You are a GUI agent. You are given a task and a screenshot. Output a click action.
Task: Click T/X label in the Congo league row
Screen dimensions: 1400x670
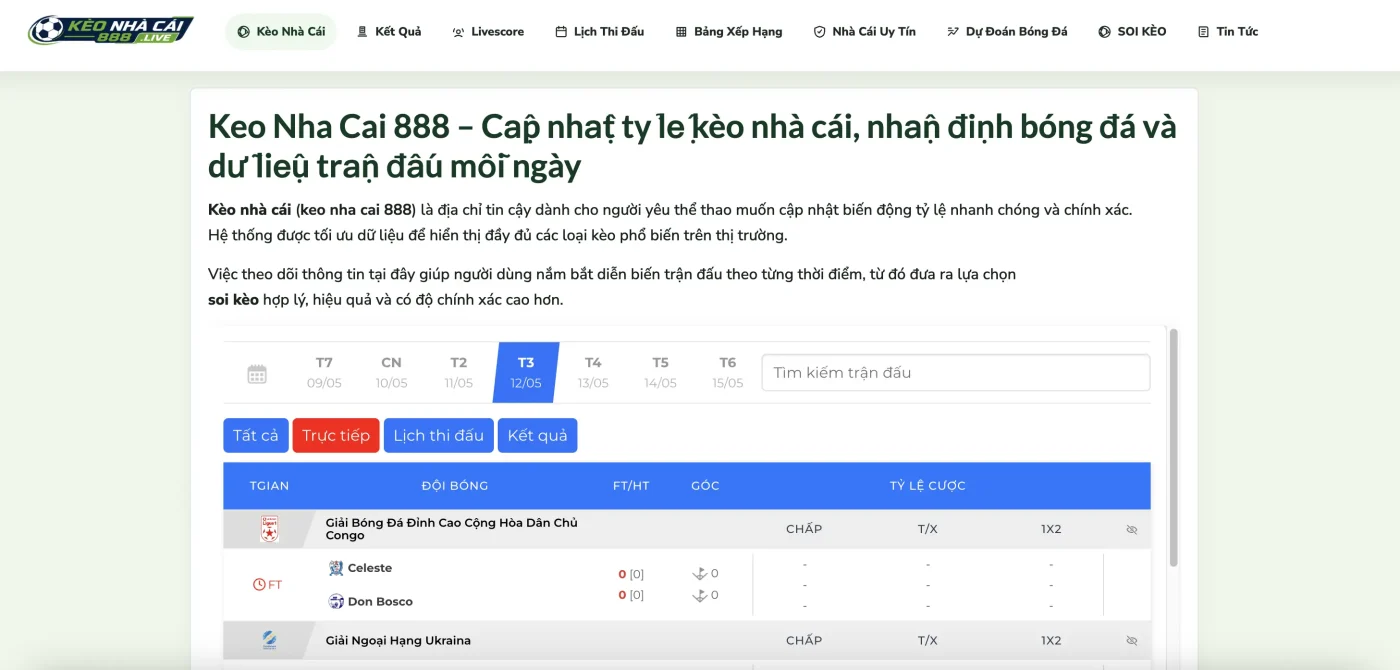928,529
